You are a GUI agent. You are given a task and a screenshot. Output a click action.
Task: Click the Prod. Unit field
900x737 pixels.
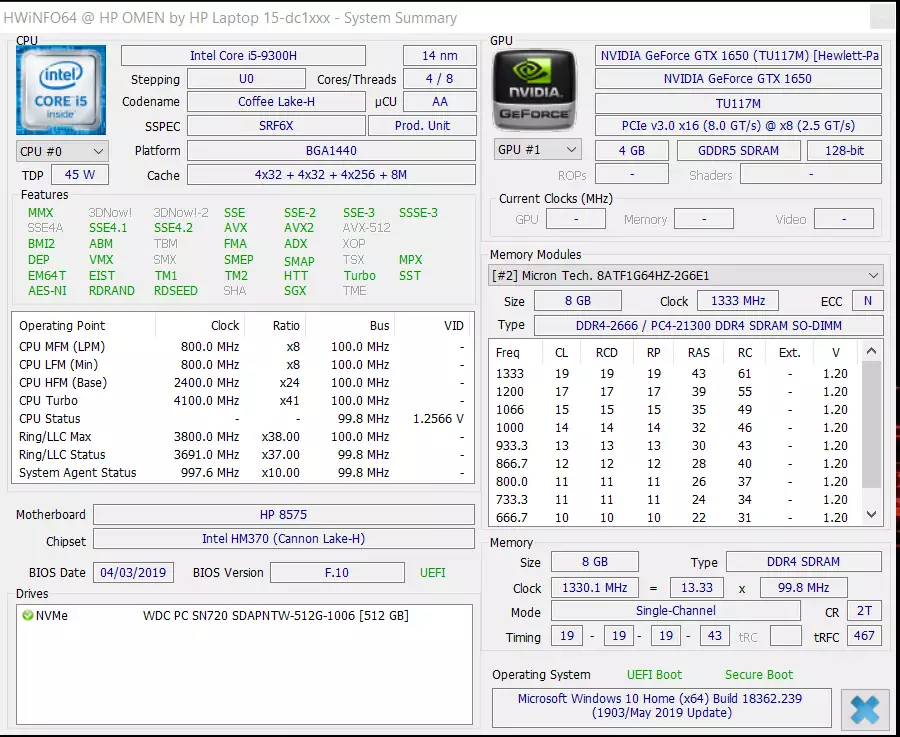click(422, 126)
